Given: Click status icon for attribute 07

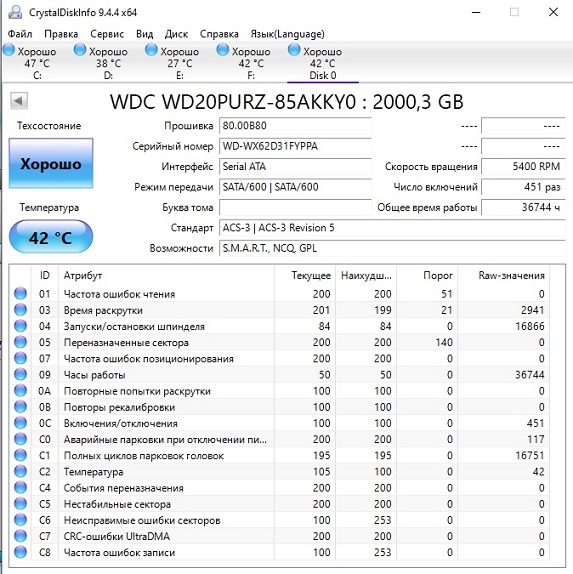Looking at the screenshot, I should tap(21, 358).
